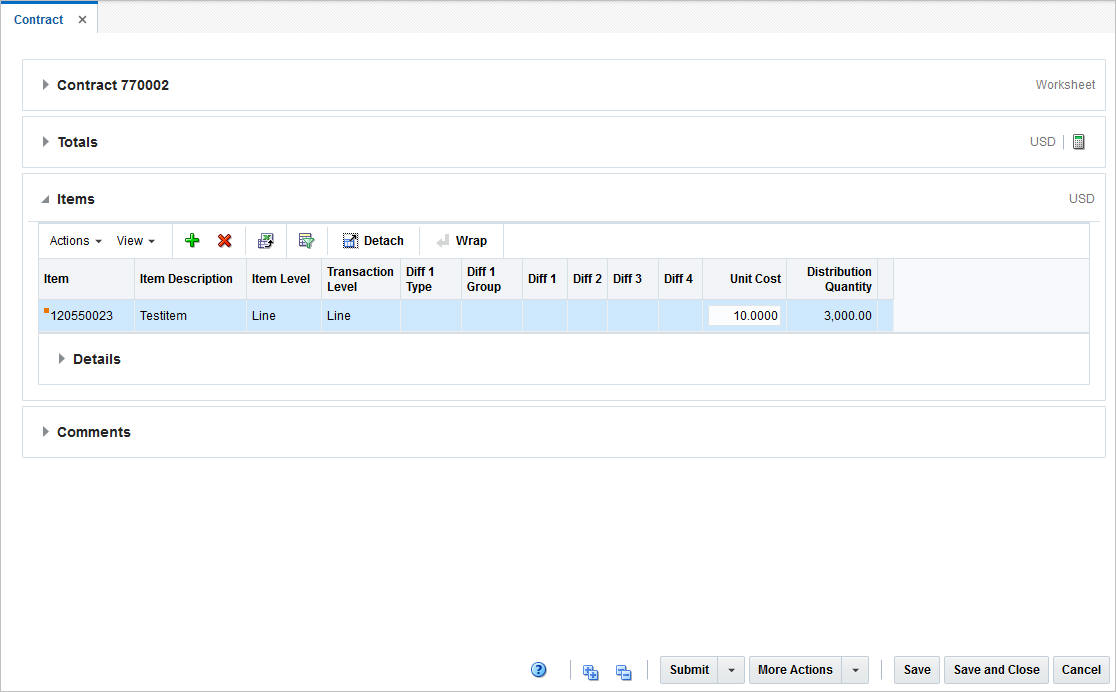Viewport: 1116px width, 692px height.
Task: Click Save and Close
Action: (x=996, y=670)
